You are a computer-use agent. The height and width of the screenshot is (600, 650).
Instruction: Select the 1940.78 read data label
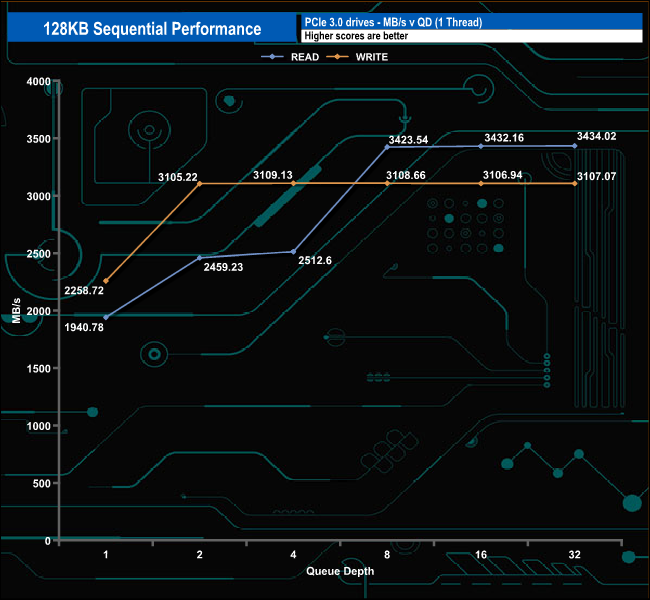84,328
